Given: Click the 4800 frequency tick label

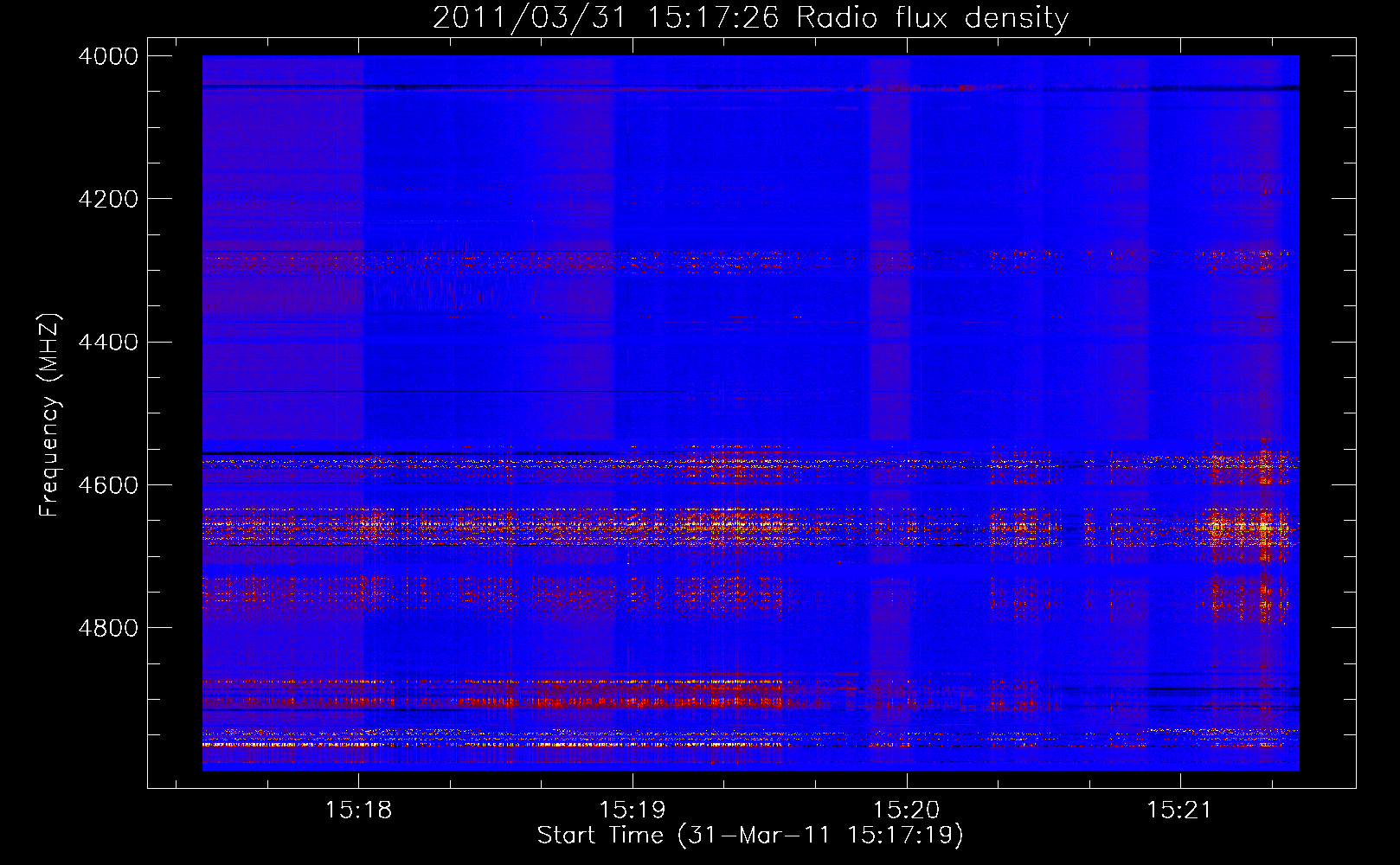Looking at the screenshot, I should (108, 628).
